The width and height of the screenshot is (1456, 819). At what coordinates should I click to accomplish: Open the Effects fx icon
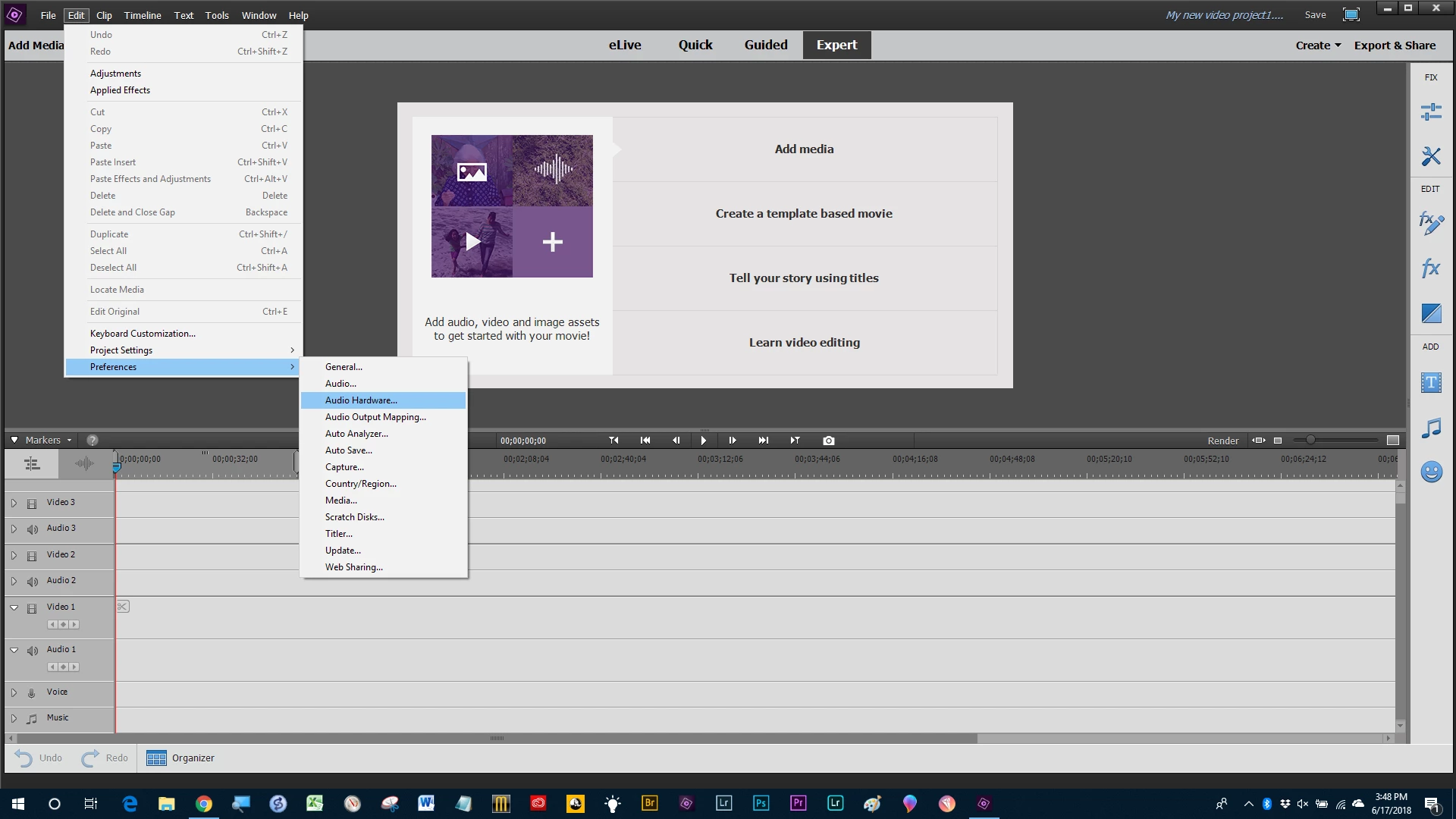click(x=1430, y=268)
